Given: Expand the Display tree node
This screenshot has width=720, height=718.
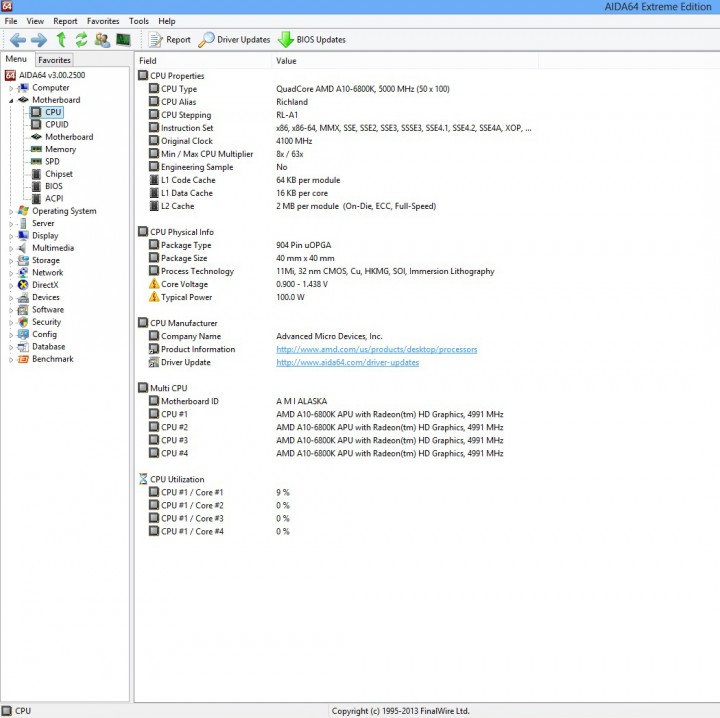Looking at the screenshot, I should (11, 236).
